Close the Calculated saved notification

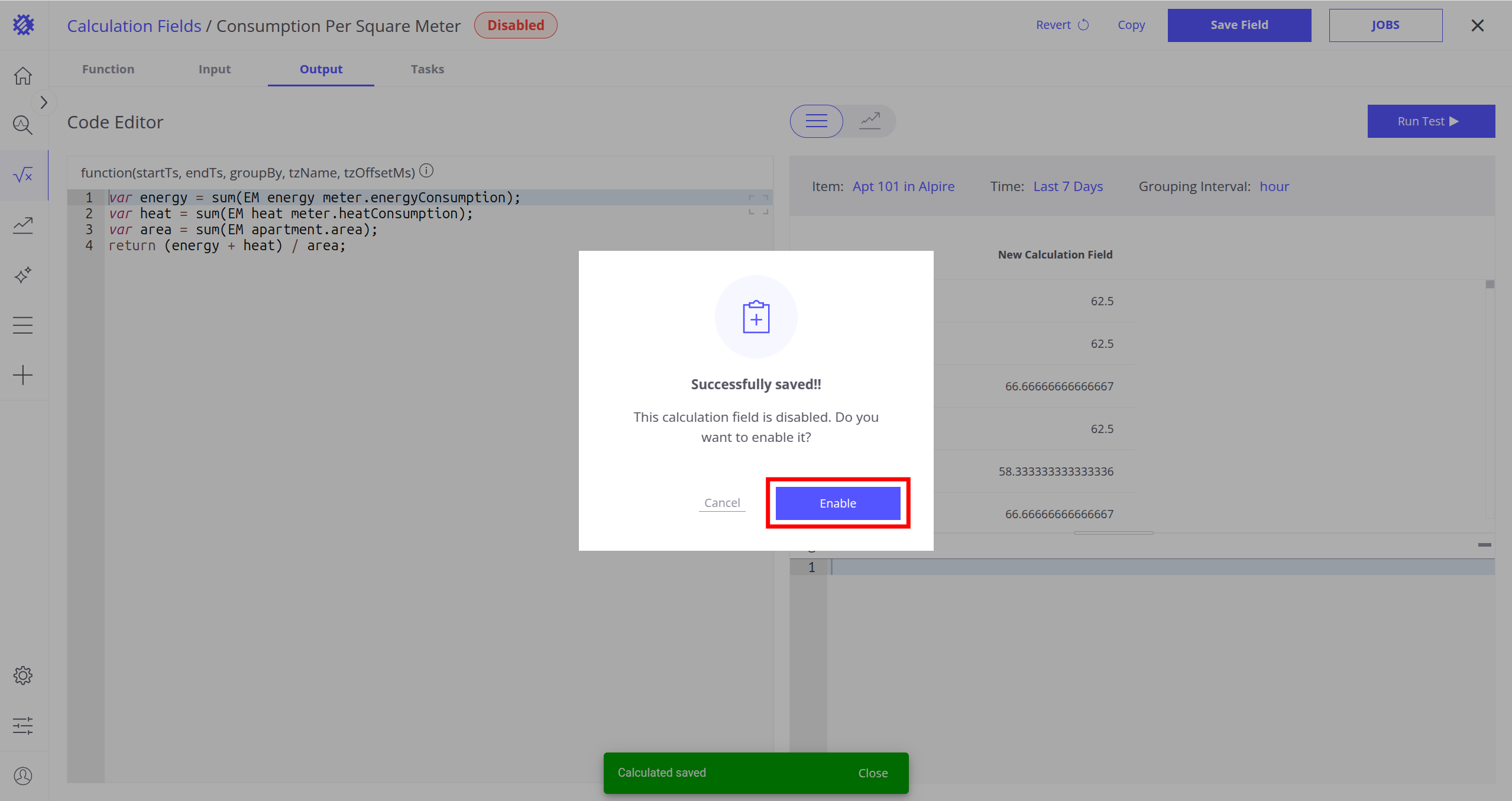click(x=873, y=773)
